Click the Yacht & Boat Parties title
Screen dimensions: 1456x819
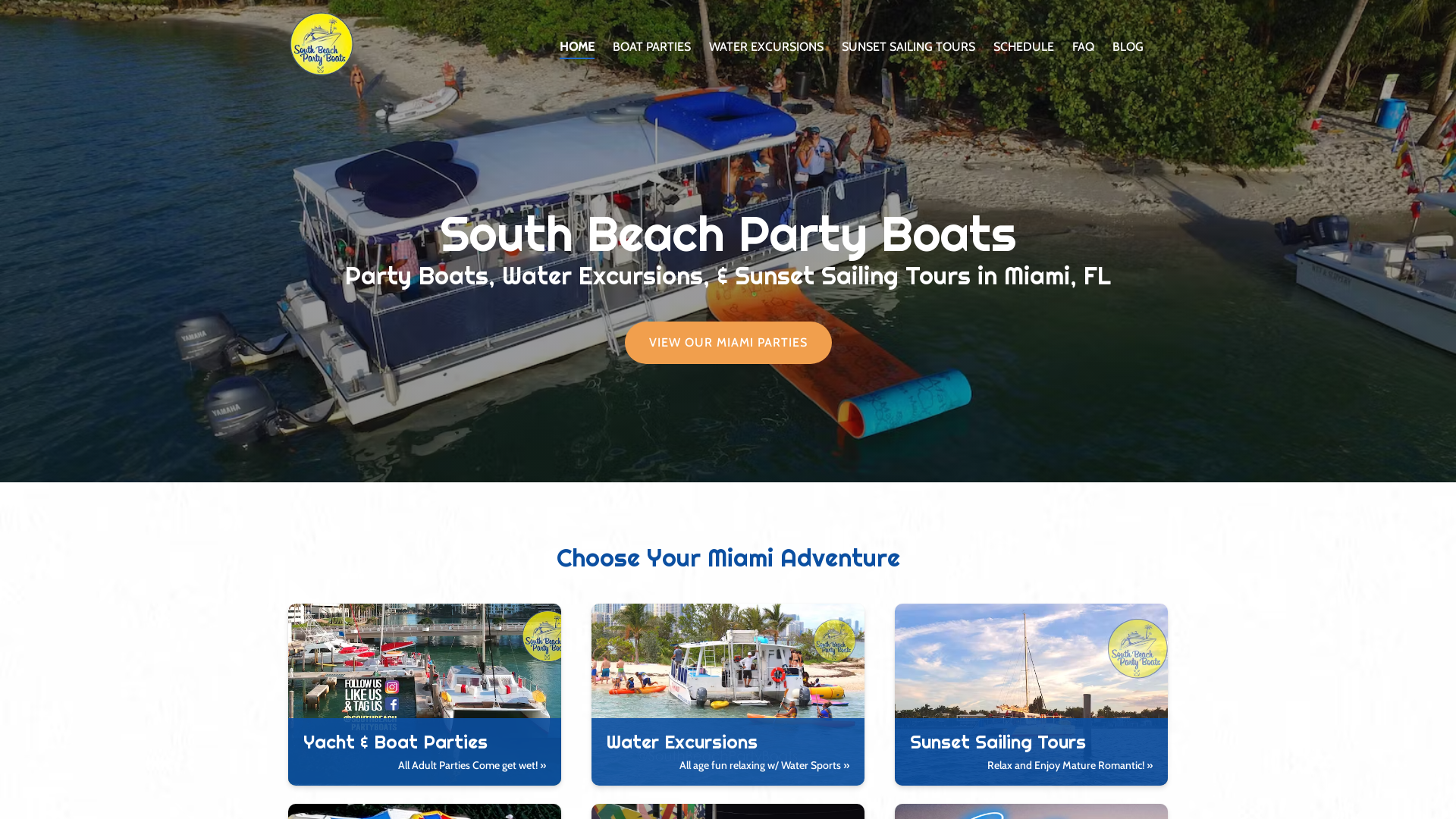[395, 742]
